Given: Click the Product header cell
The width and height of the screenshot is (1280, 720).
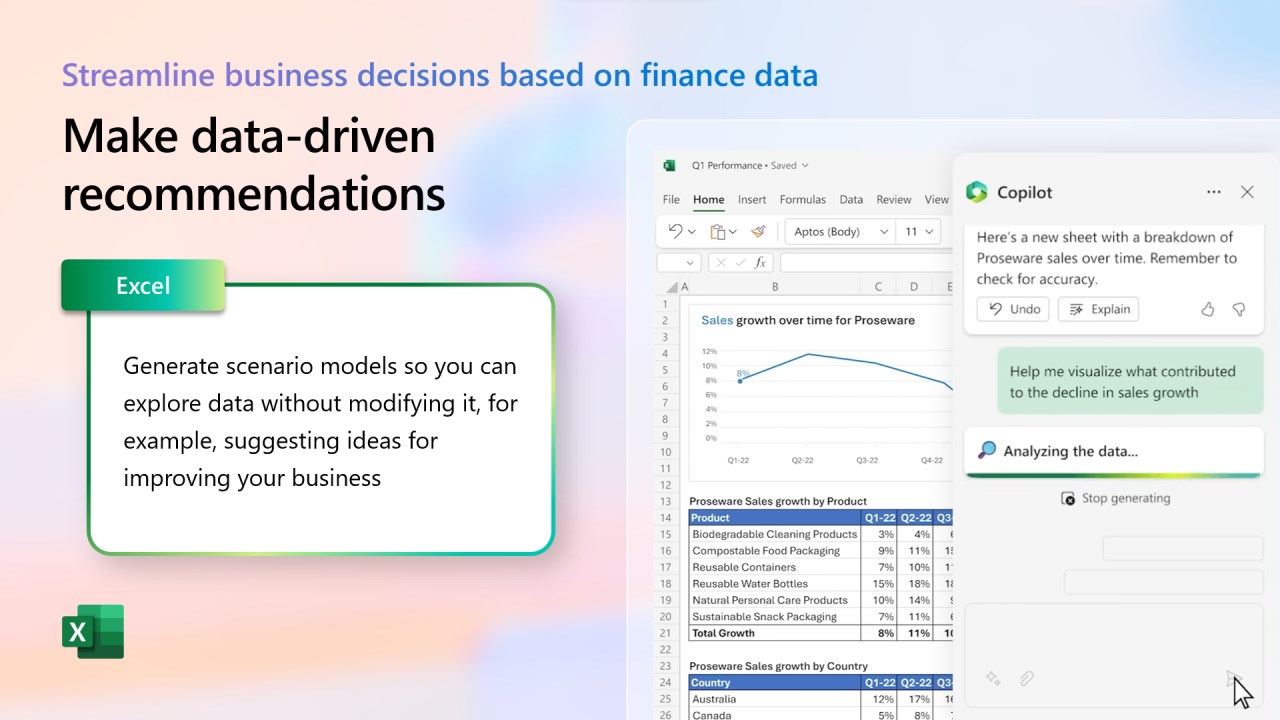Looking at the screenshot, I should (x=775, y=518).
